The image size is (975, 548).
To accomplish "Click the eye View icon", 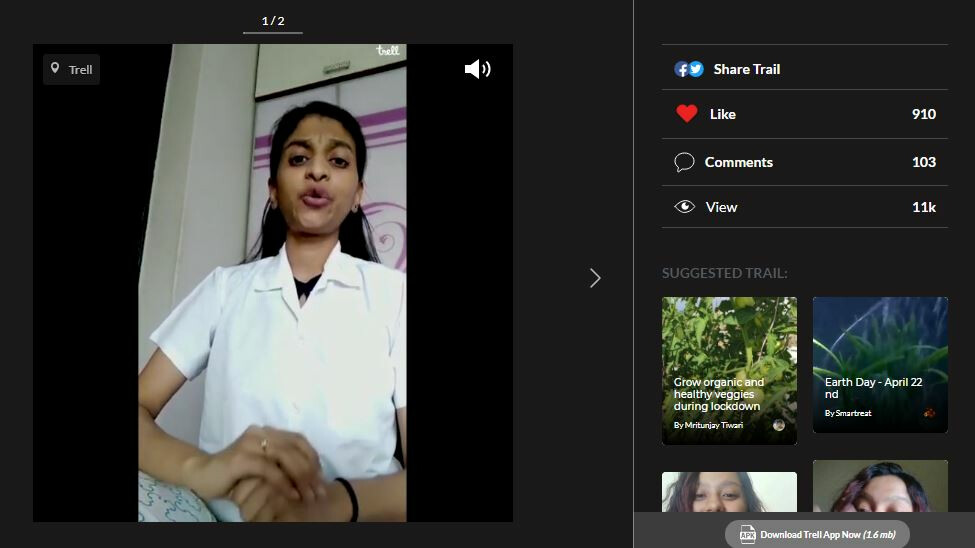I will click(684, 207).
